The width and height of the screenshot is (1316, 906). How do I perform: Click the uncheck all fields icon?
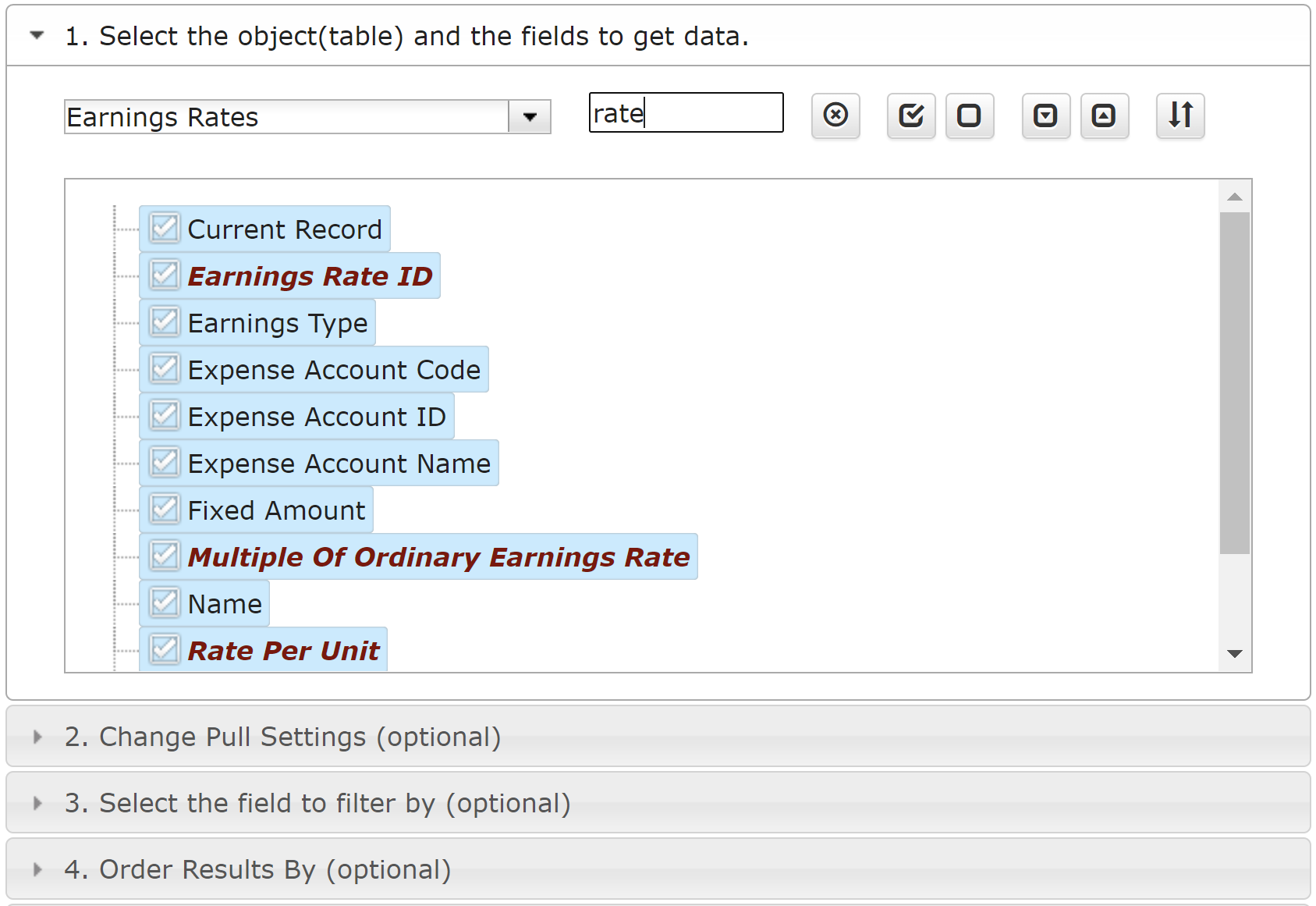point(970,115)
